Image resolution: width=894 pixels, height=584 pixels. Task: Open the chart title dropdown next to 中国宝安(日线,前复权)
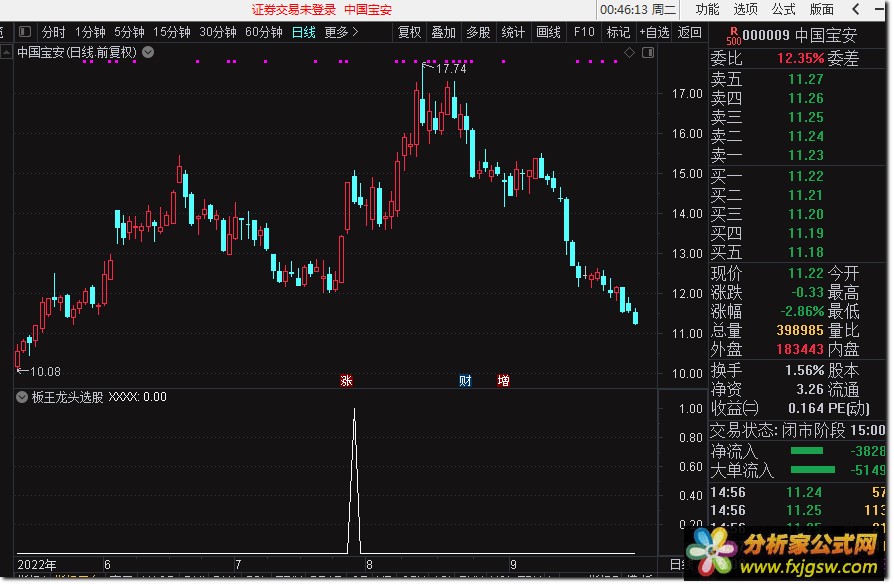tap(148, 52)
